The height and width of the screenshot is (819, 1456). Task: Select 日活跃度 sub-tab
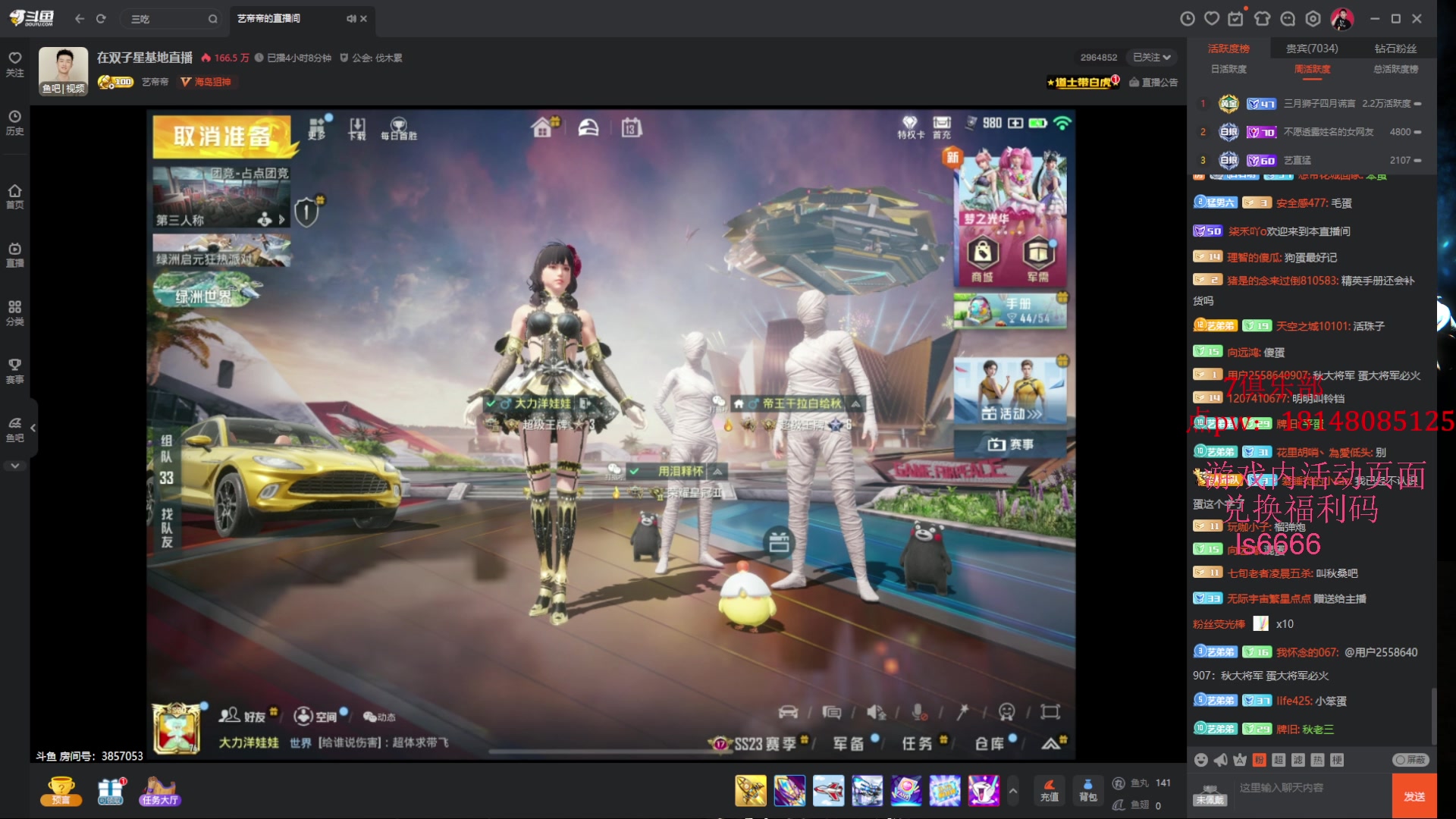(1228, 69)
